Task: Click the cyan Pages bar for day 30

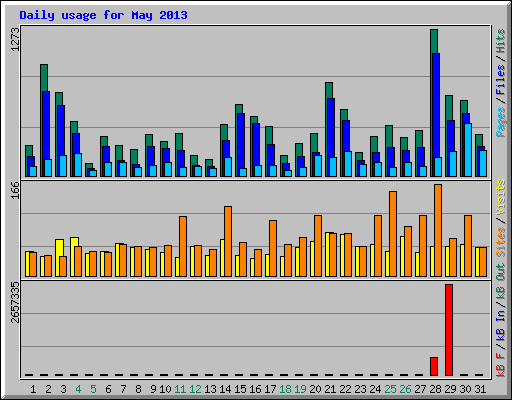Action: point(468,150)
